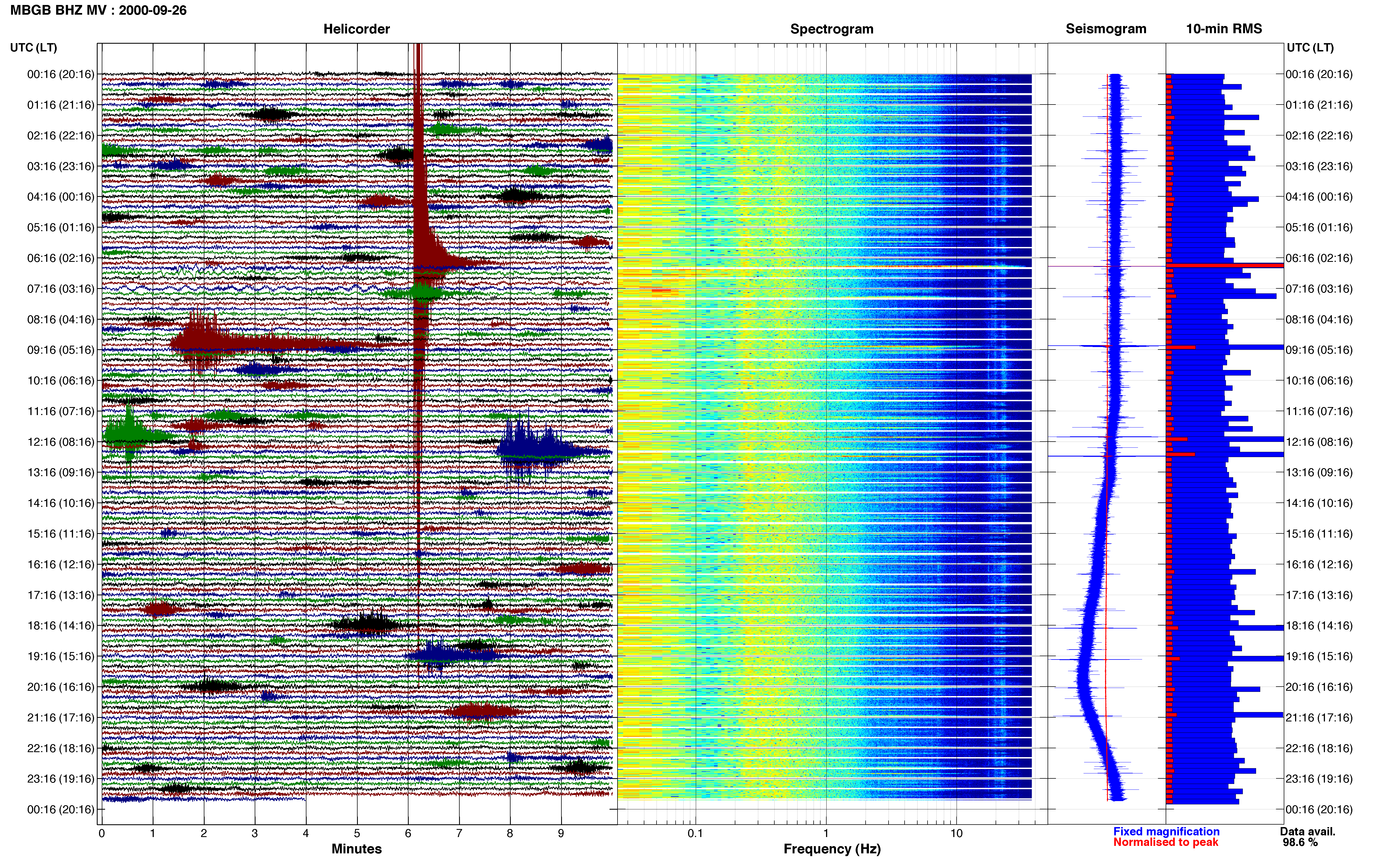Click the right time label '14:16 (10:16)'
Viewport: 1388px width, 868px height.
tap(1319, 503)
